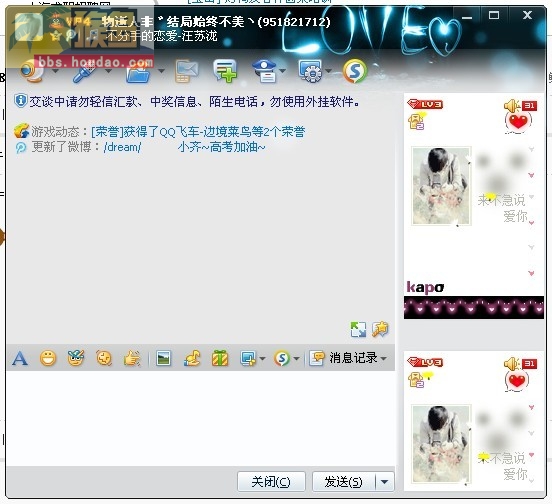This screenshot has width=552, height=504.
Task: Open video call options dropdown arrow
Action: (x=56, y=71)
